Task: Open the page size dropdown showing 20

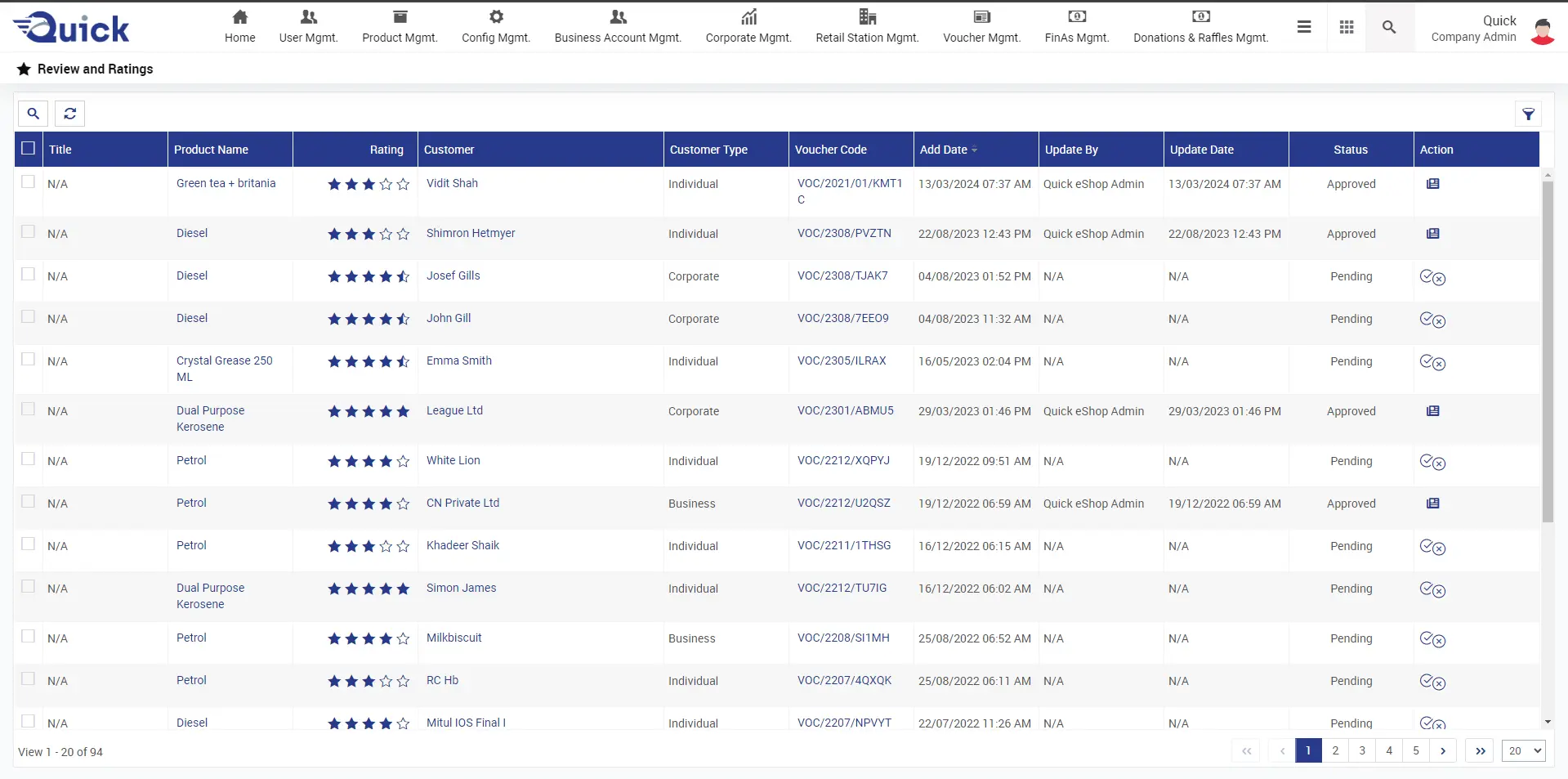Action: [x=1524, y=751]
